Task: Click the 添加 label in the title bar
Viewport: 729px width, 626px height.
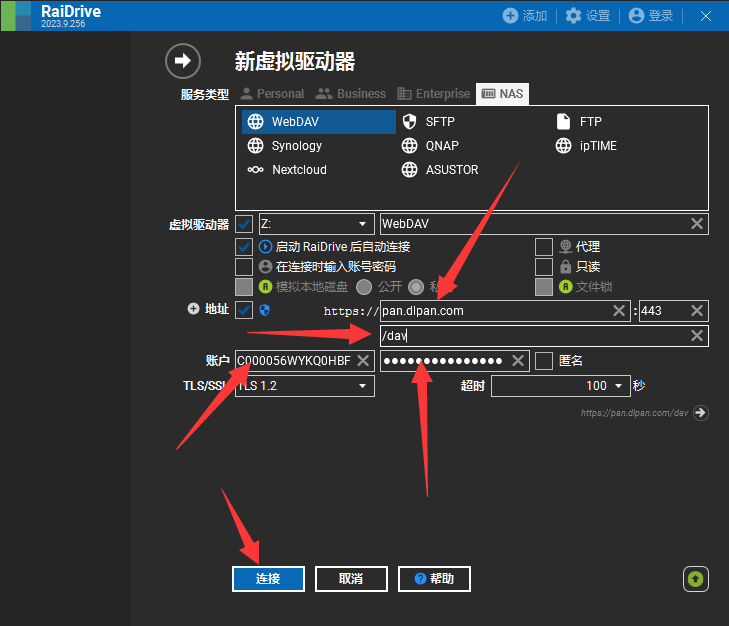Action: pos(535,16)
